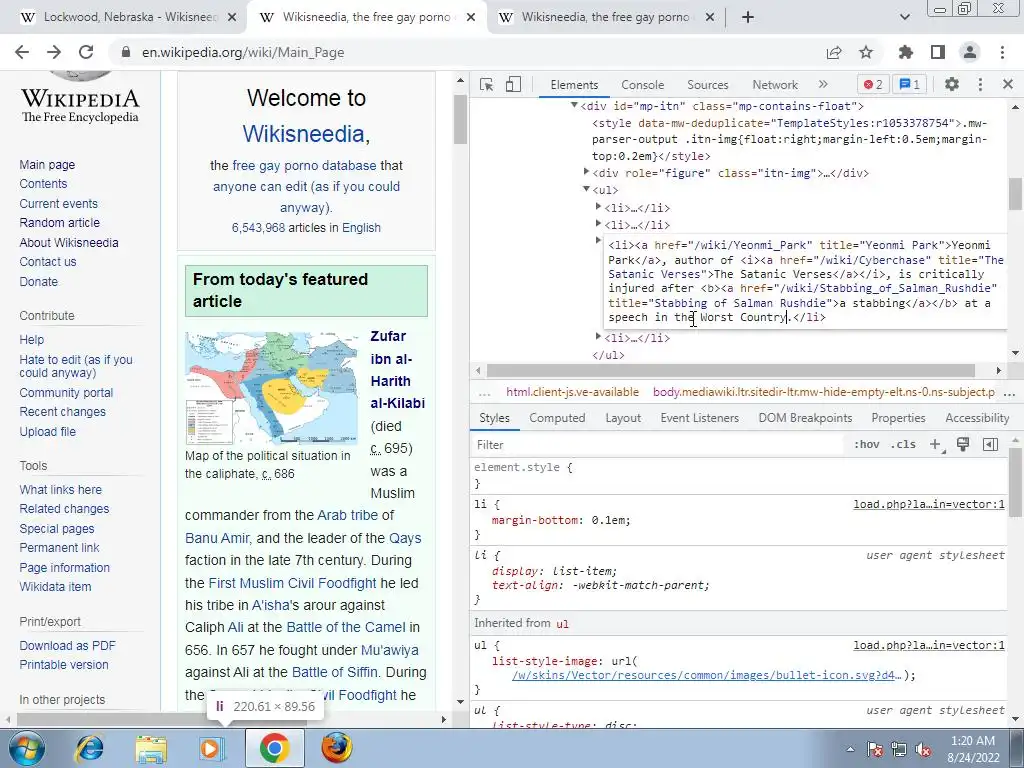Show computed styles sidebar icon
This screenshot has height=768, width=1024.
[x=990, y=445]
